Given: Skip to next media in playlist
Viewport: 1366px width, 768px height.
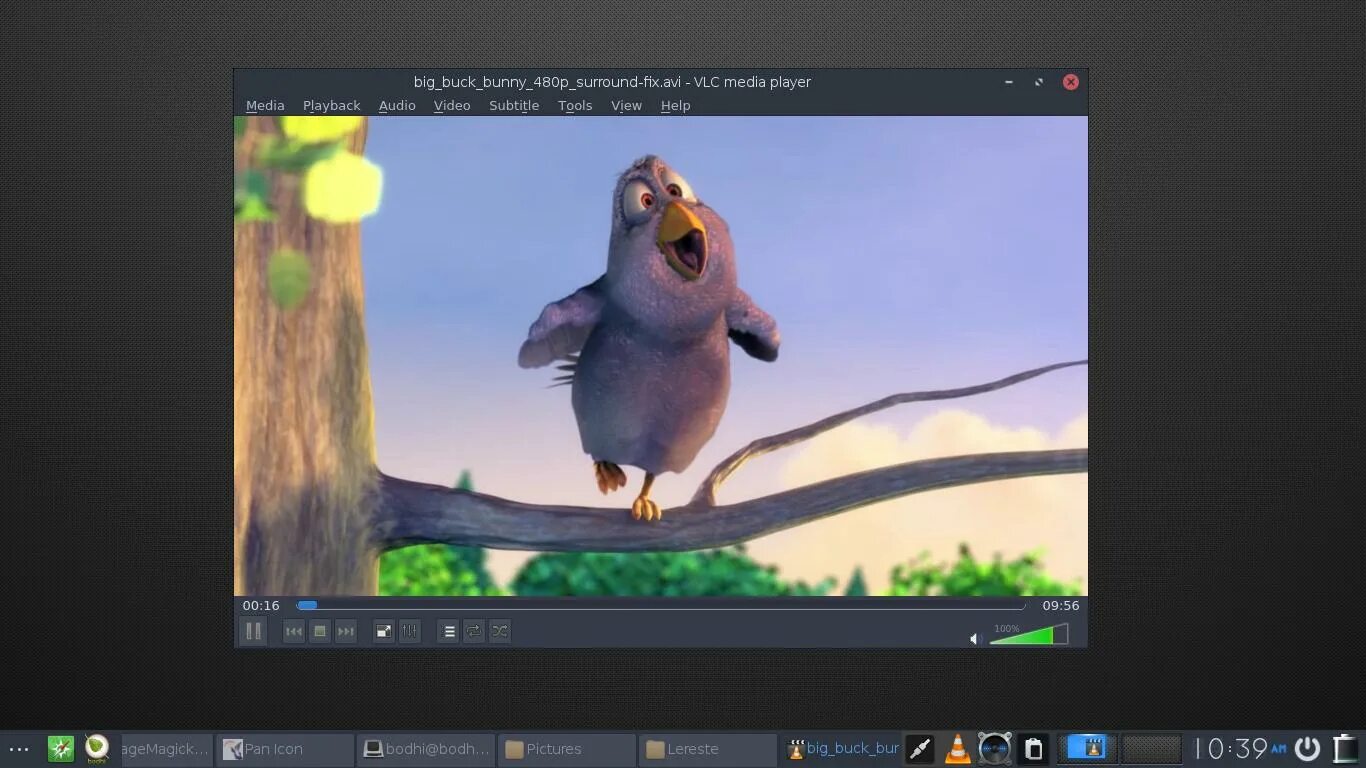Looking at the screenshot, I should 345,631.
